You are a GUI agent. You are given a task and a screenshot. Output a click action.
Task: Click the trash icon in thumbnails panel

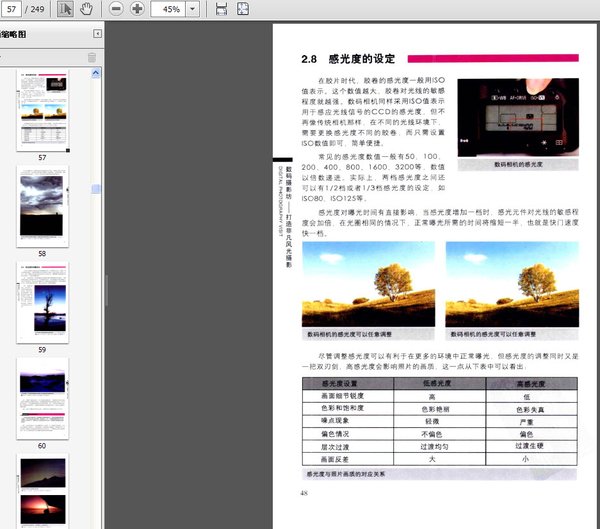pyautogui.click(x=92, y=57)
